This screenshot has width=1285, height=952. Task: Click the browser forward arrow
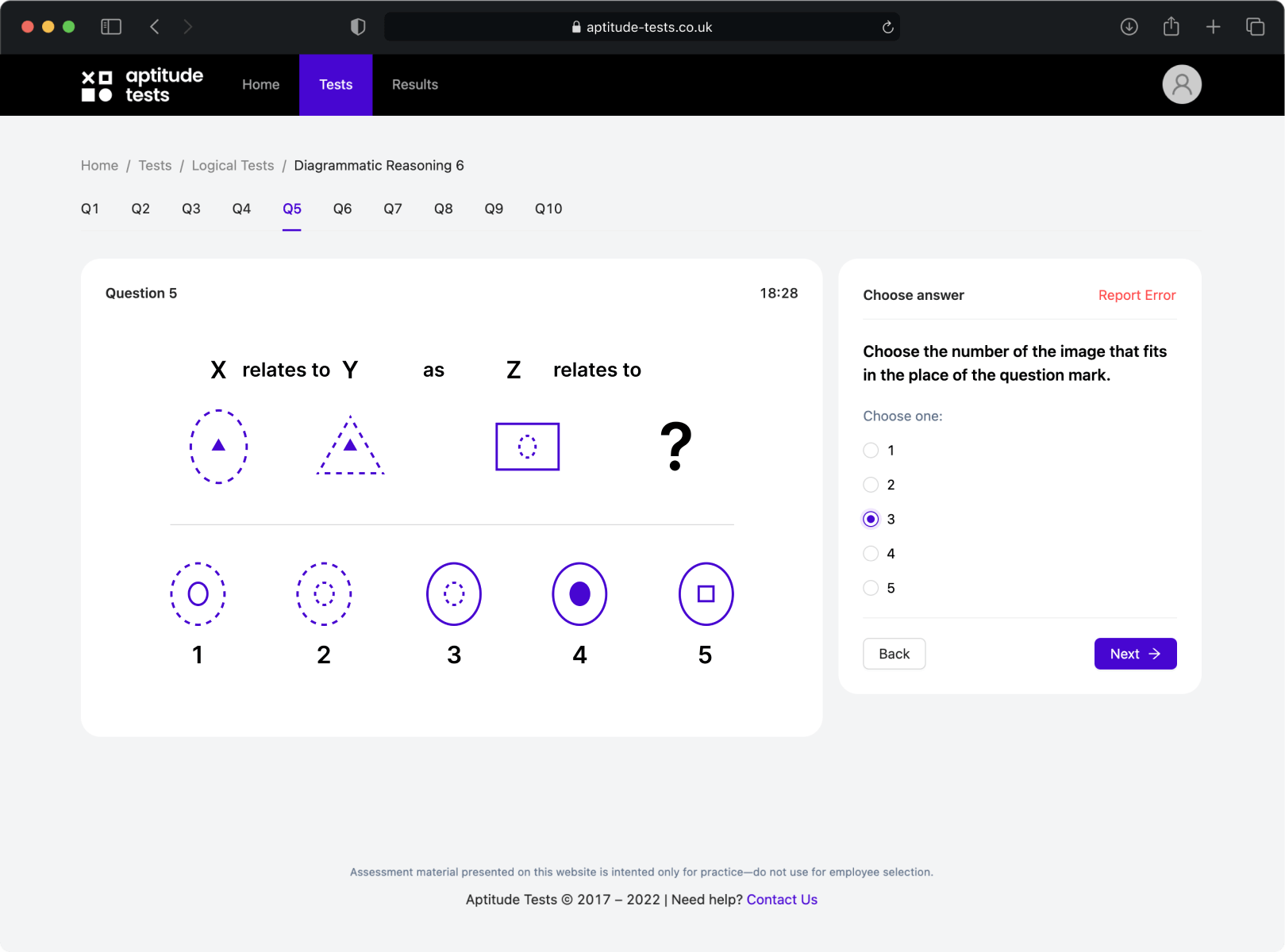(x=188, y=26)
